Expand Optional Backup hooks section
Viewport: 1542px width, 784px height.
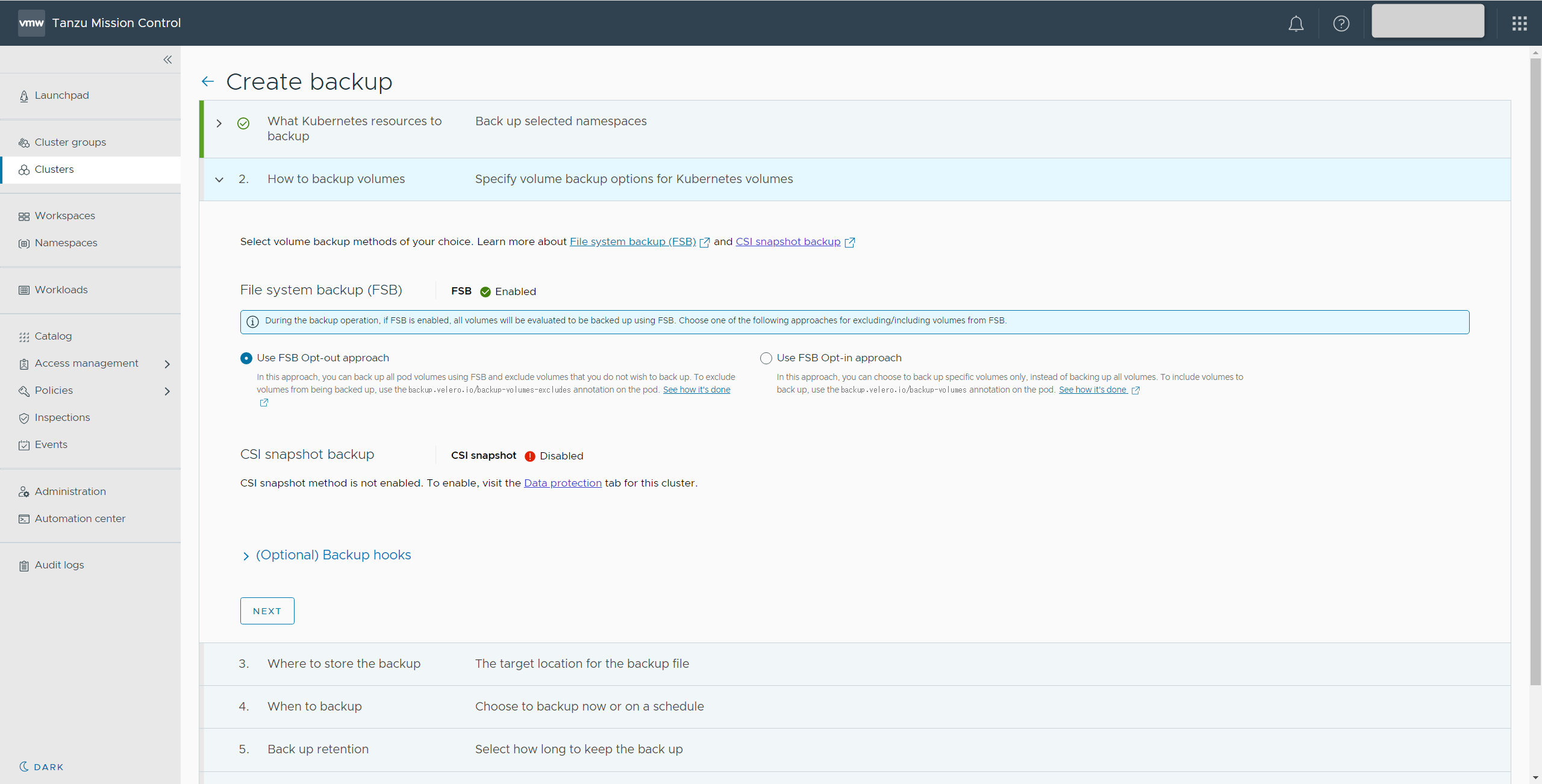coord(333,555)
